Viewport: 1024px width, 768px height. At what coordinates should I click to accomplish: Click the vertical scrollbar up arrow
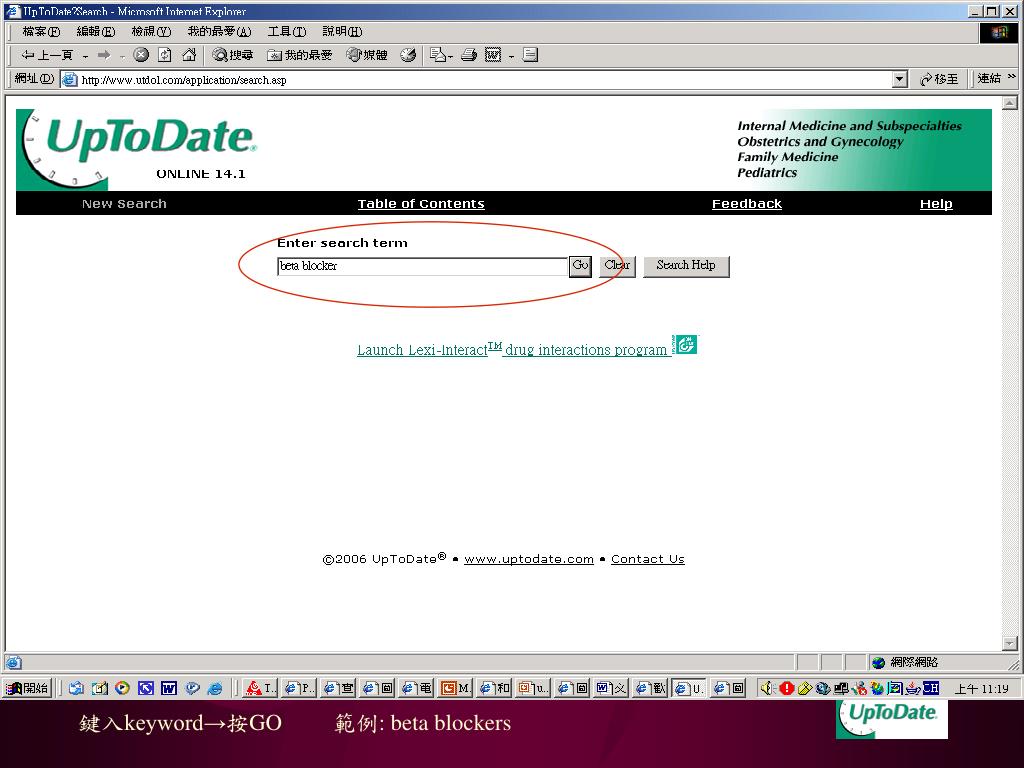1010,103
